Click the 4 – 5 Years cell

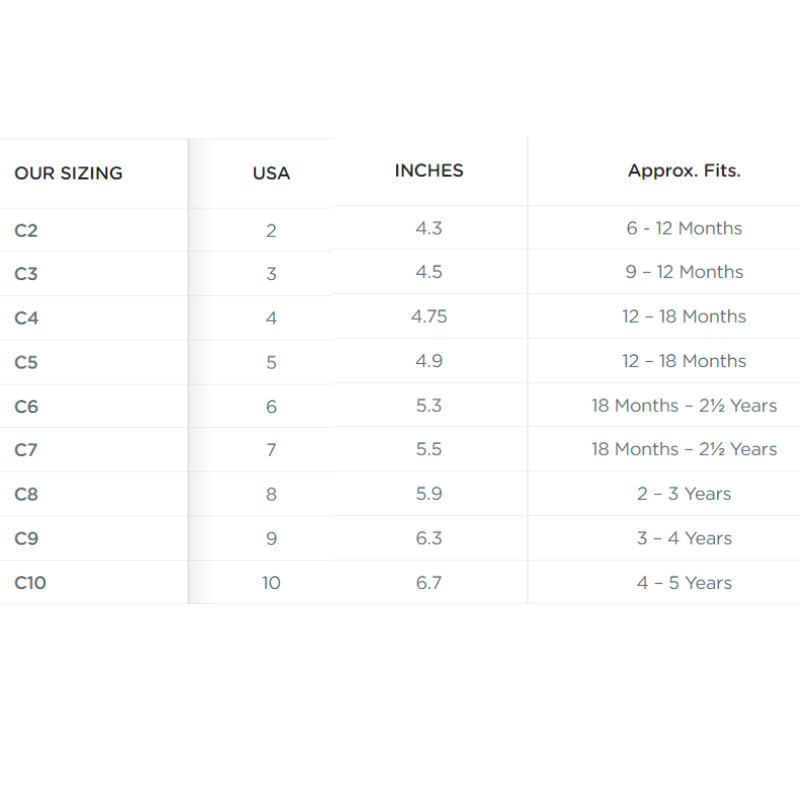[684, 583]
